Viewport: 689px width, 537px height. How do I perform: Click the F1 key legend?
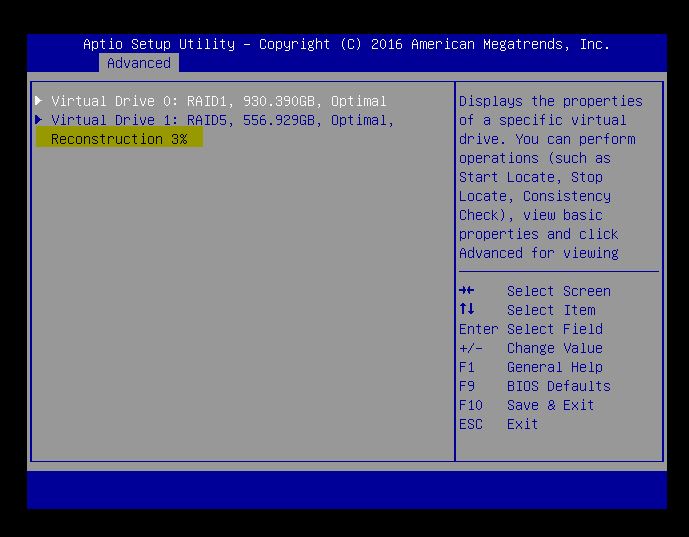[x=467, y=367]
